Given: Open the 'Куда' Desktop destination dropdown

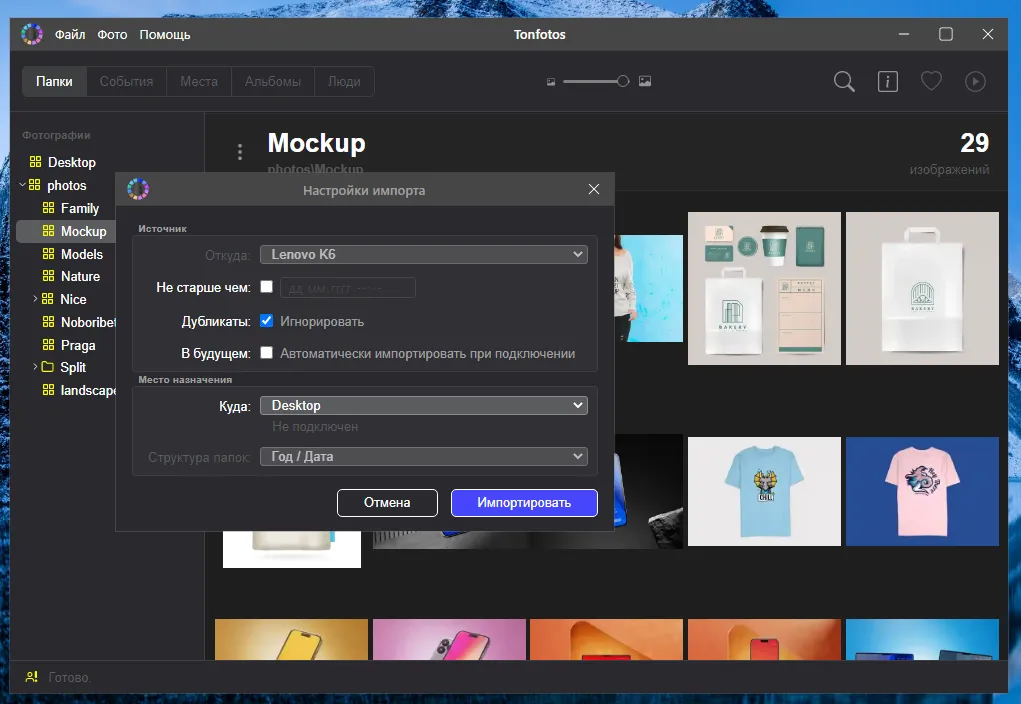Looking at the screenshot, I should click(423, 406).
